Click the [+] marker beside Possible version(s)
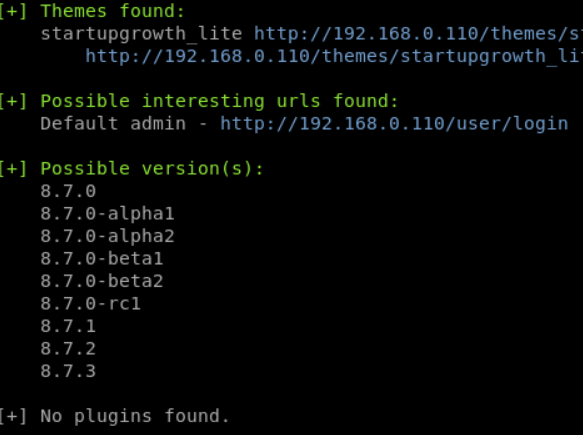 tap(13, 169)
